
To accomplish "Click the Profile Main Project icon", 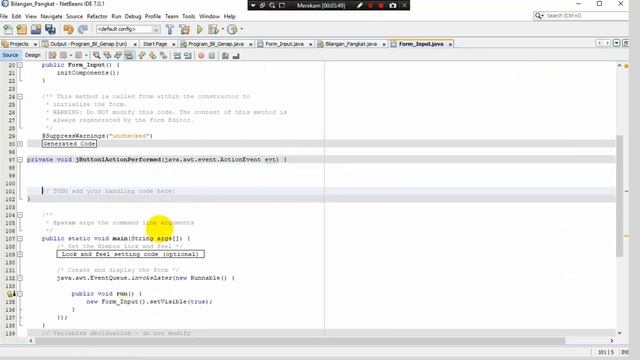I will coord(232,29).
